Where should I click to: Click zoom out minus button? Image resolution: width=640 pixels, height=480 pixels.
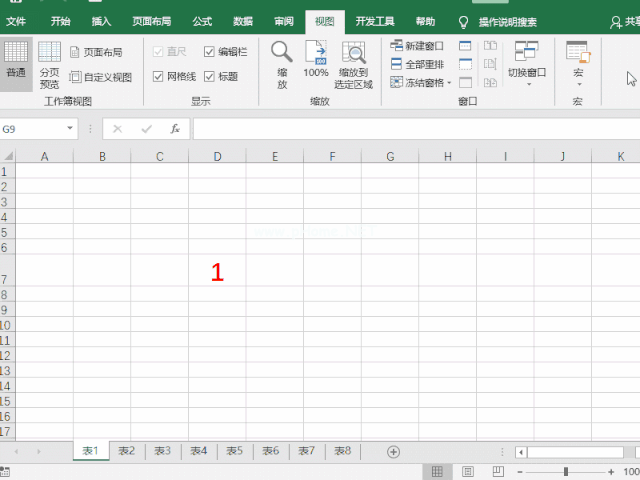pos(520,472)
